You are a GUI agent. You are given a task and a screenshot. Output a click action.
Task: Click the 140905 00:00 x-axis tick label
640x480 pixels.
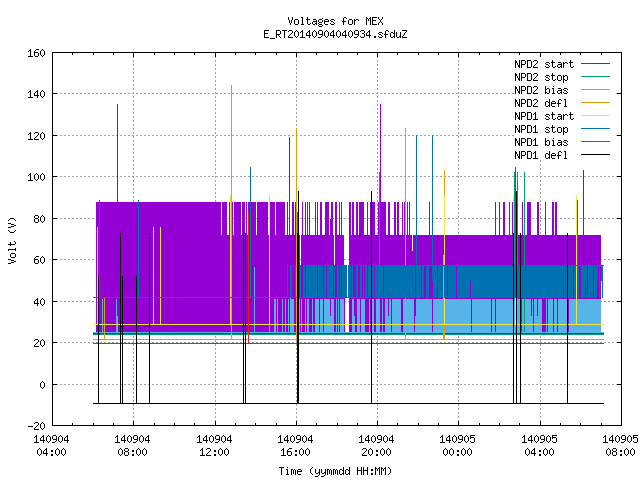pos(458,446)
